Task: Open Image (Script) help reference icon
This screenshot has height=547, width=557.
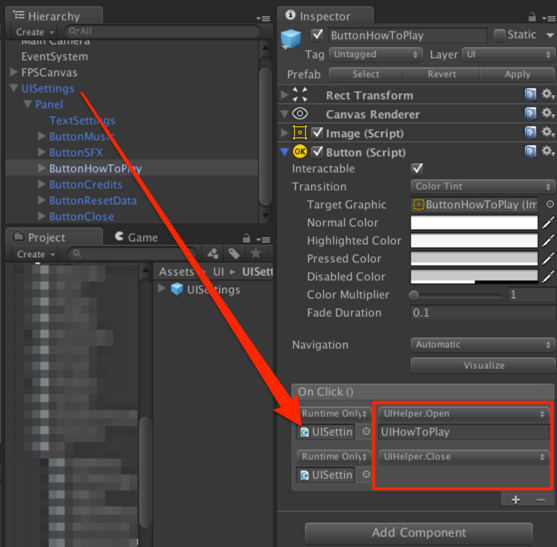Action: [x=530, y=132]
